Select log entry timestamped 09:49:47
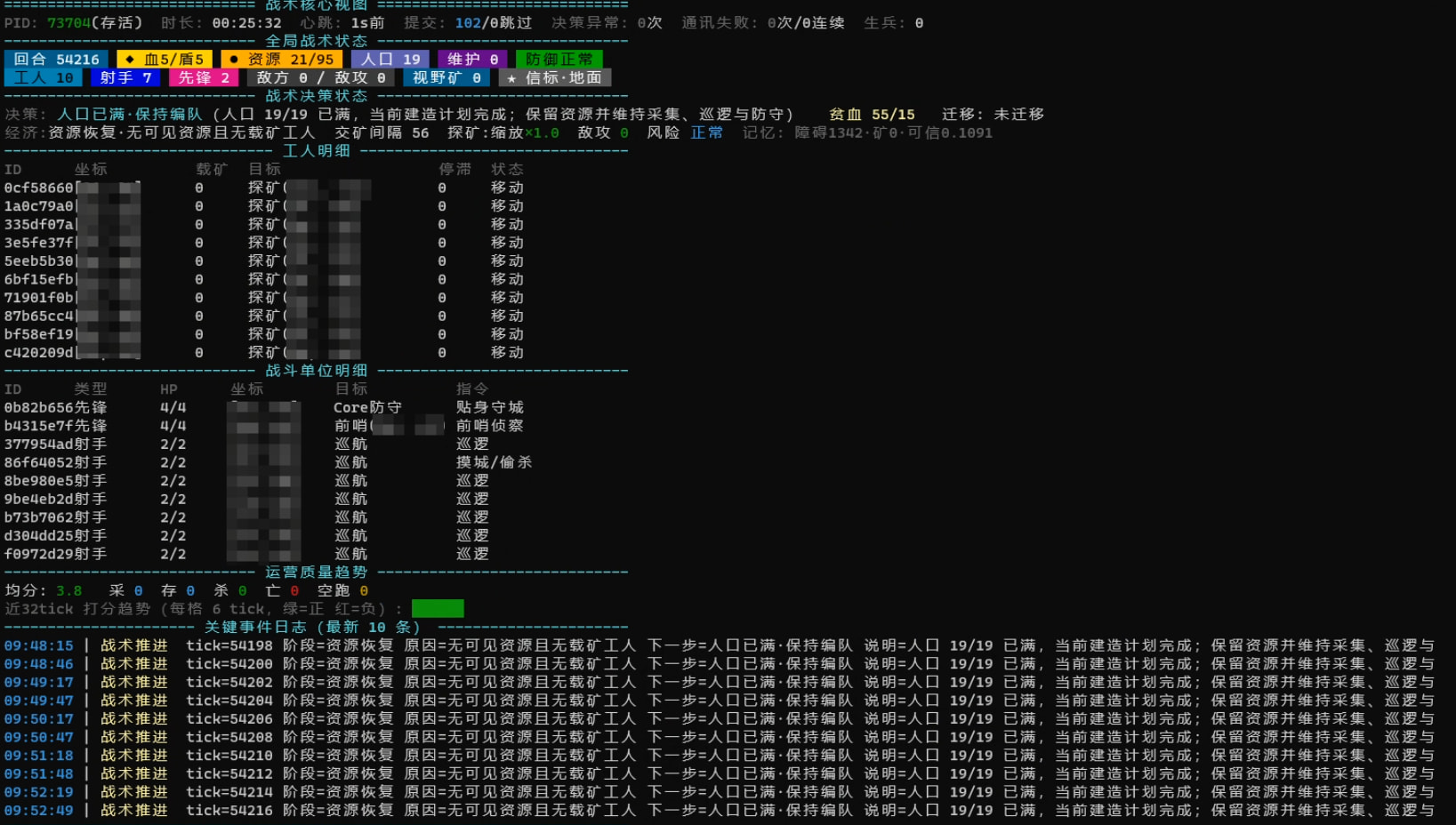Image resolution: width=1456 pixels, height=825 pixels. (x=720, y=701)
